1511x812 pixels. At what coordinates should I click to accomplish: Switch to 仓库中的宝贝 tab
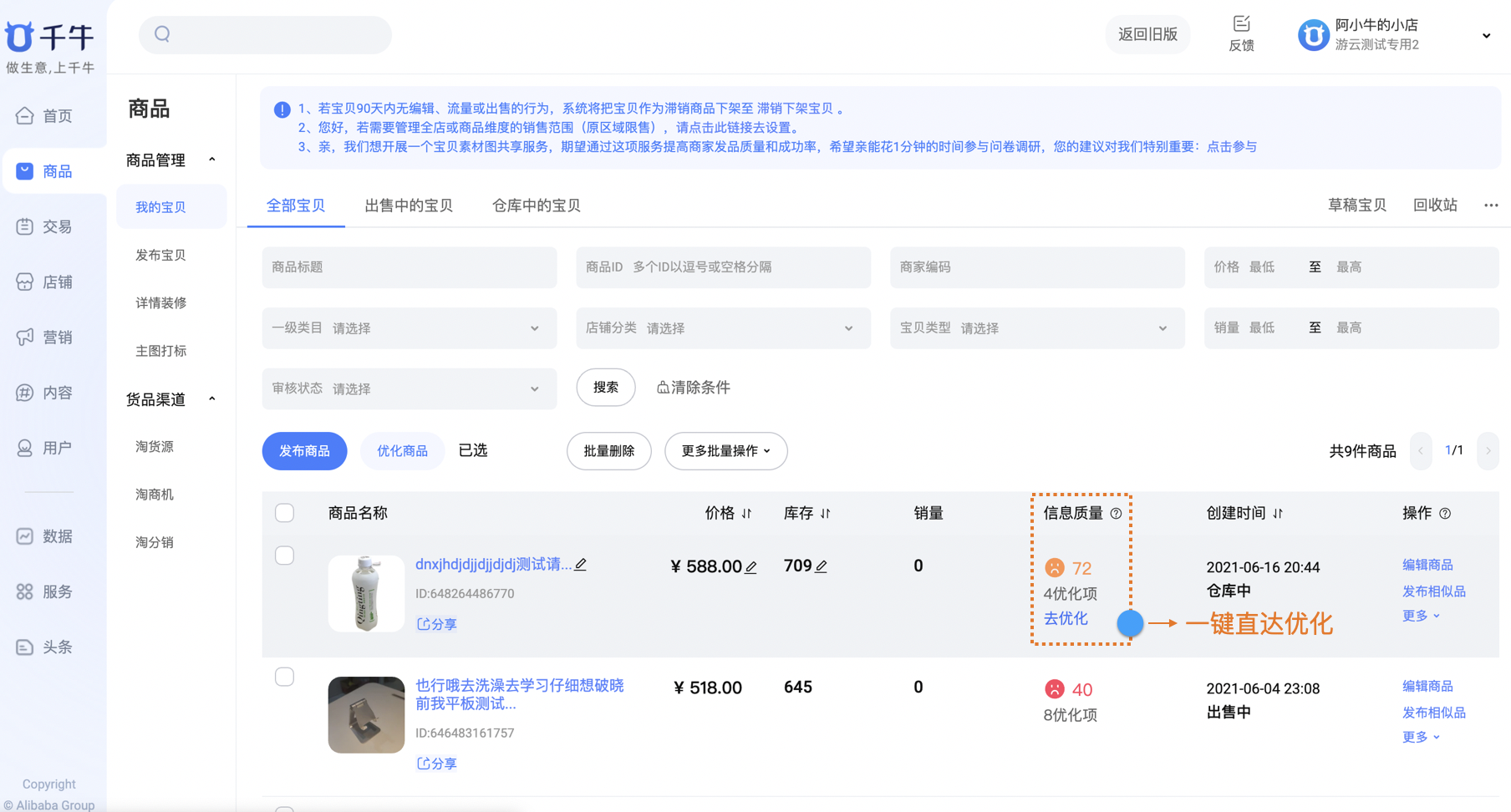(x=536, y=206)
